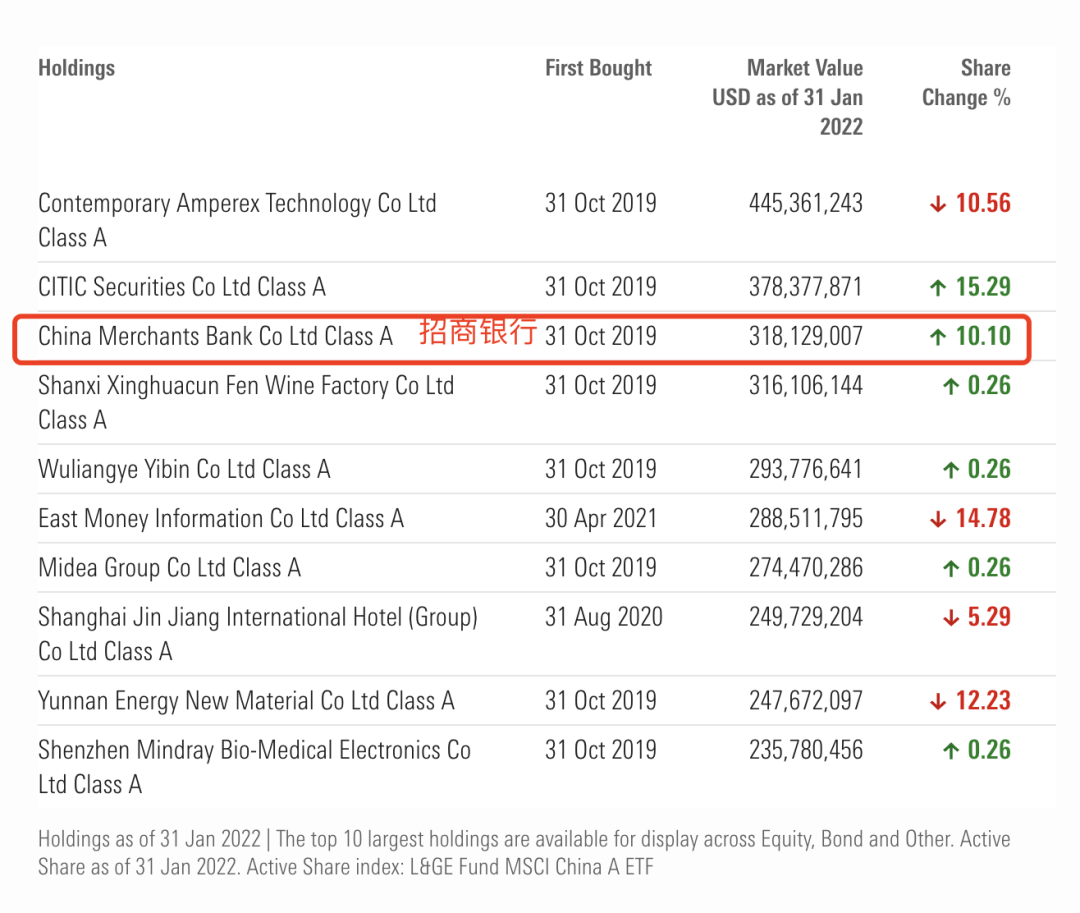Image resolution: width=1080 pixels, height=913 pixels.
Task: Click market value 235,780,456
Action: pyautogui.click(x=806, y=750)
